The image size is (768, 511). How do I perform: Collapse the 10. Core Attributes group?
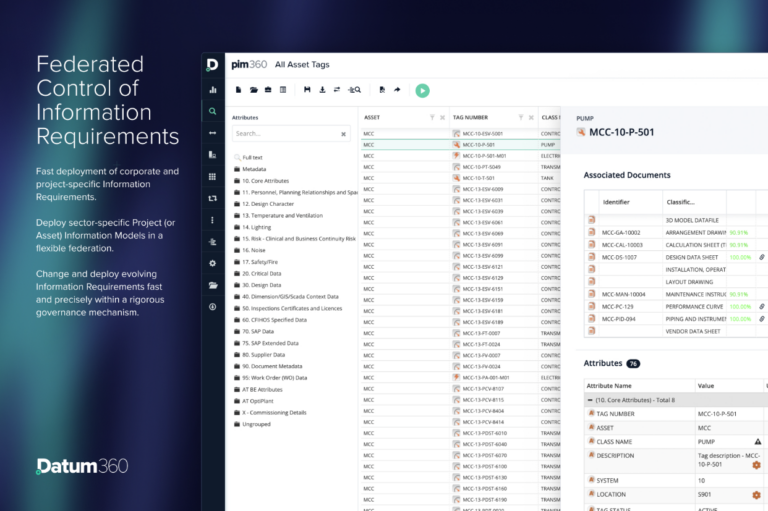(x=590, y=400)
